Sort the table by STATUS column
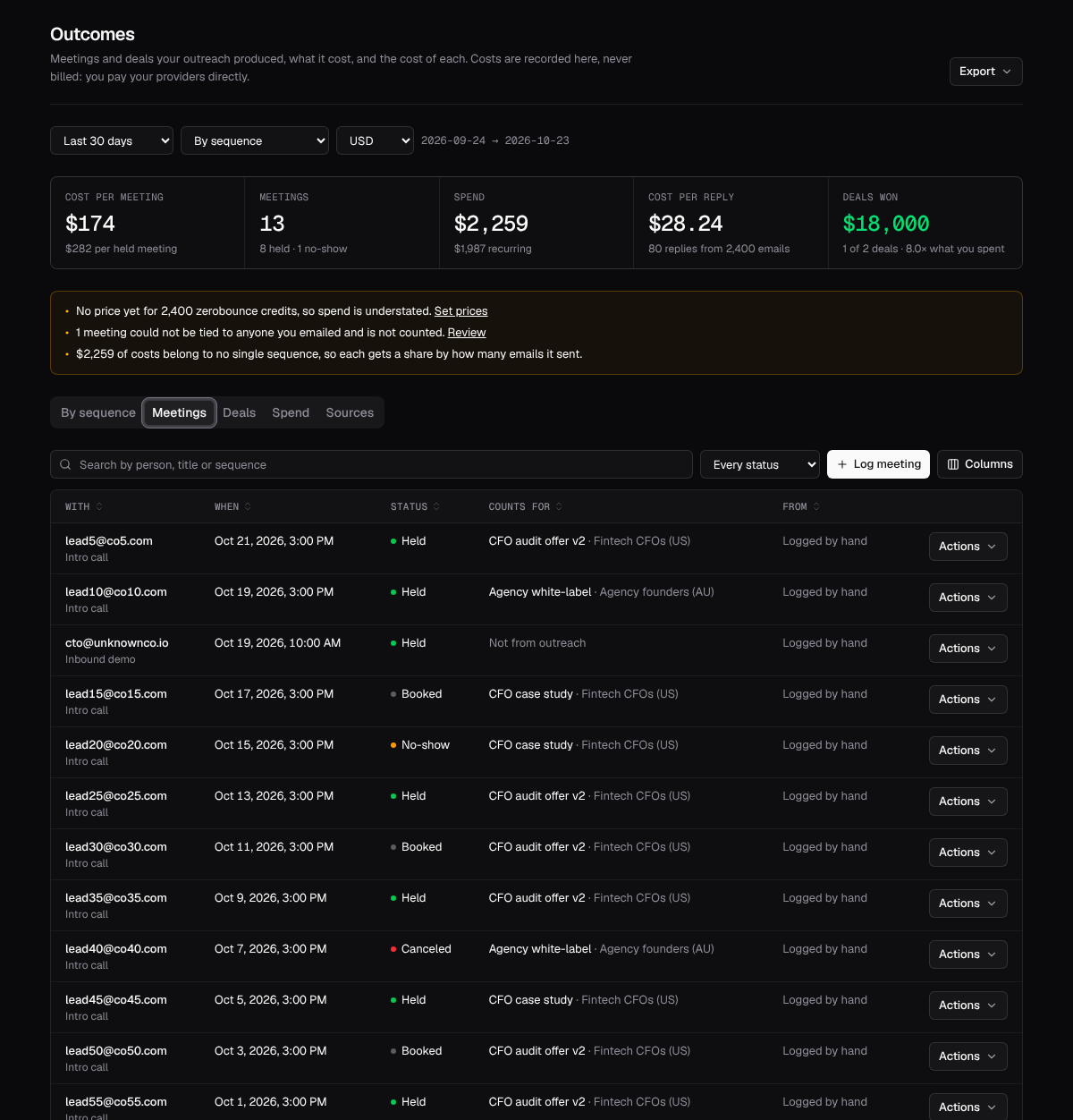 [x=415, y=506]
